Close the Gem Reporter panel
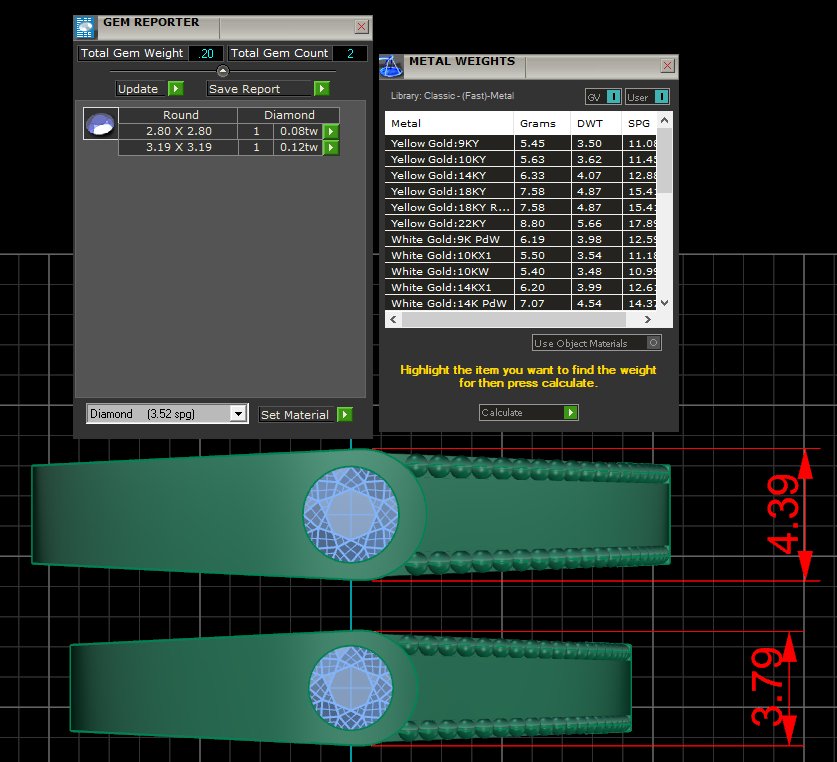This screenshot has height=762, width=837. click(361, 26)
